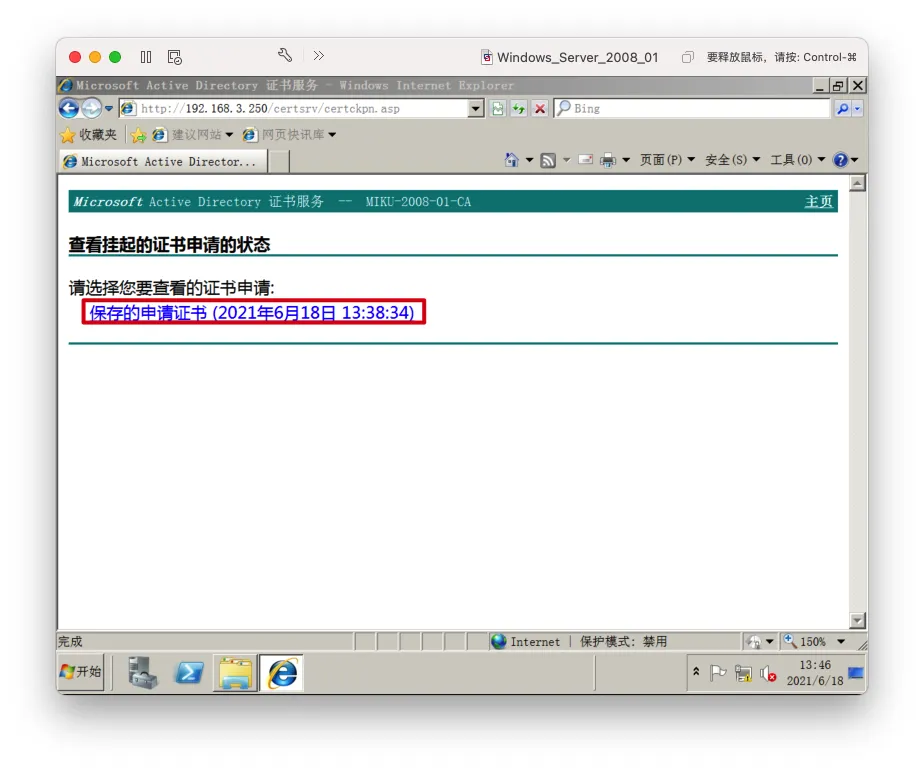Screen dimensions: 924x769
Task: Click the Internet Explorer taskbar icon
Action: [282, 672]
